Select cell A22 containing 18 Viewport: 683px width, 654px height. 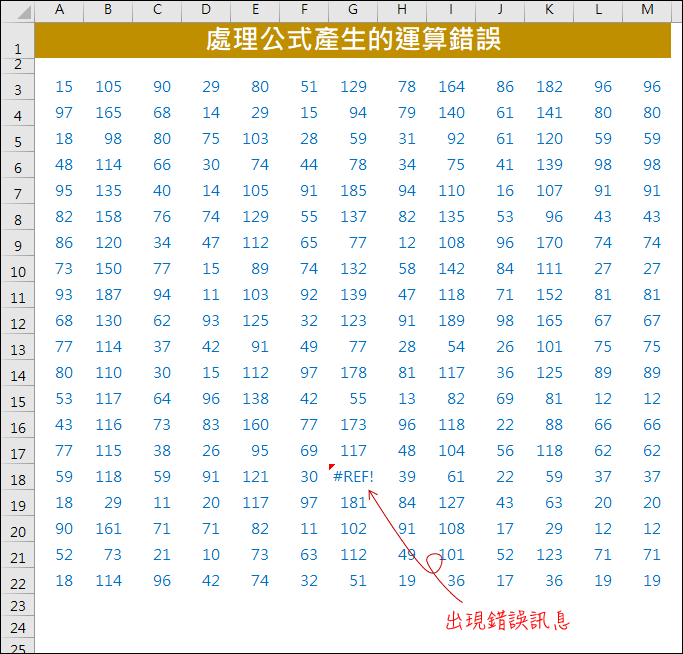pos(59,581)
